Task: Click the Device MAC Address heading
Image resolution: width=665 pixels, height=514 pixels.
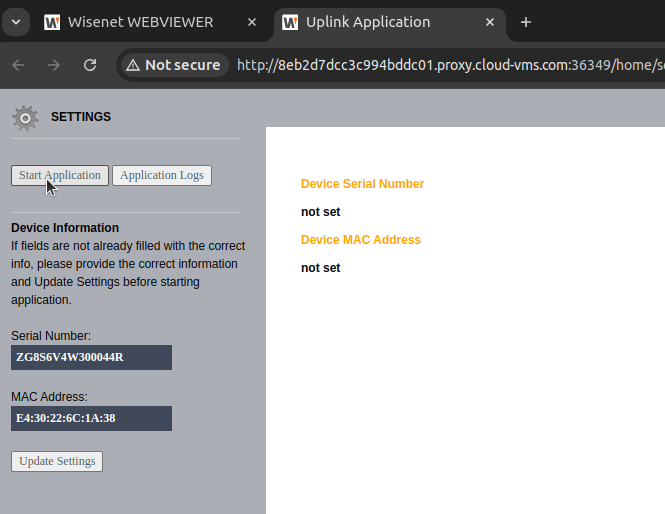Action: 360,240
